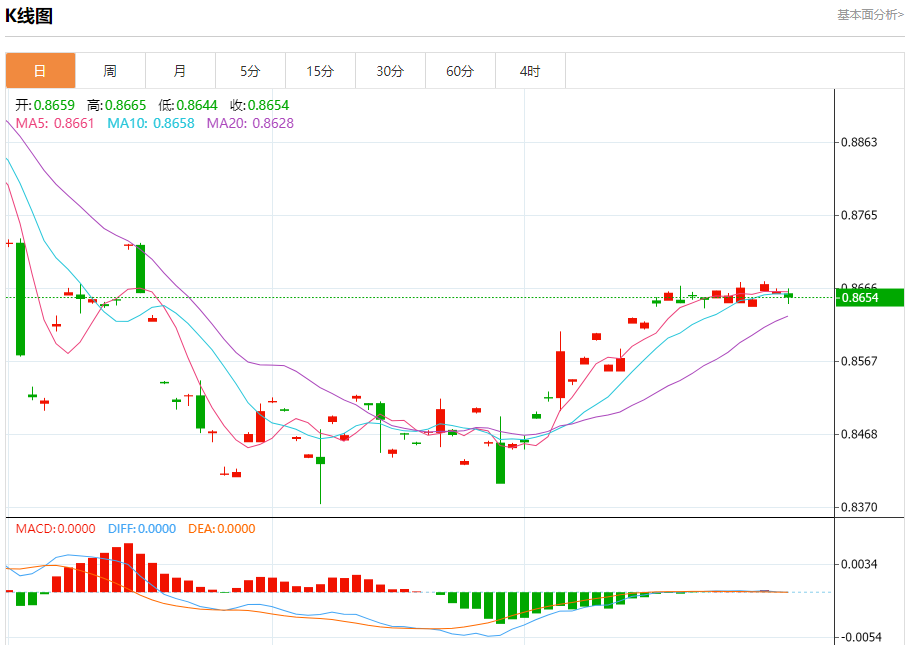Click the MACD value label
910x645 pixels.
coord(55,529)
